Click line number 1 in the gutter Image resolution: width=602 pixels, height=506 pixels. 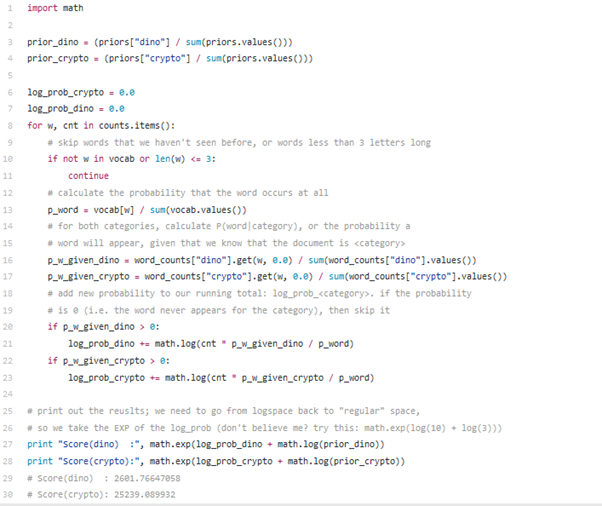point(9,7)
